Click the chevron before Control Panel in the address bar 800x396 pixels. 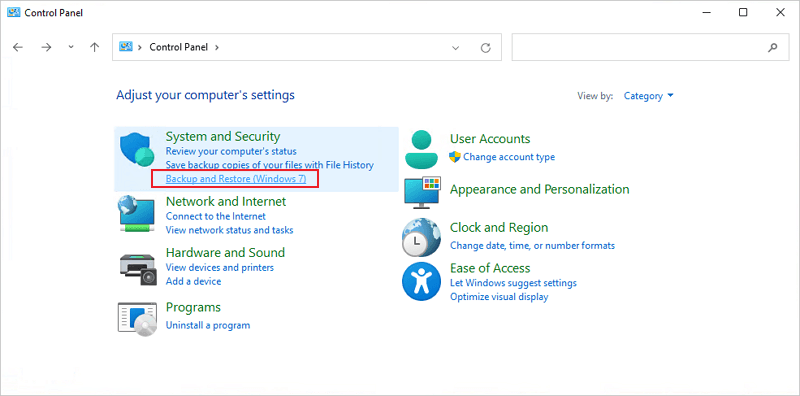(139, 47)
